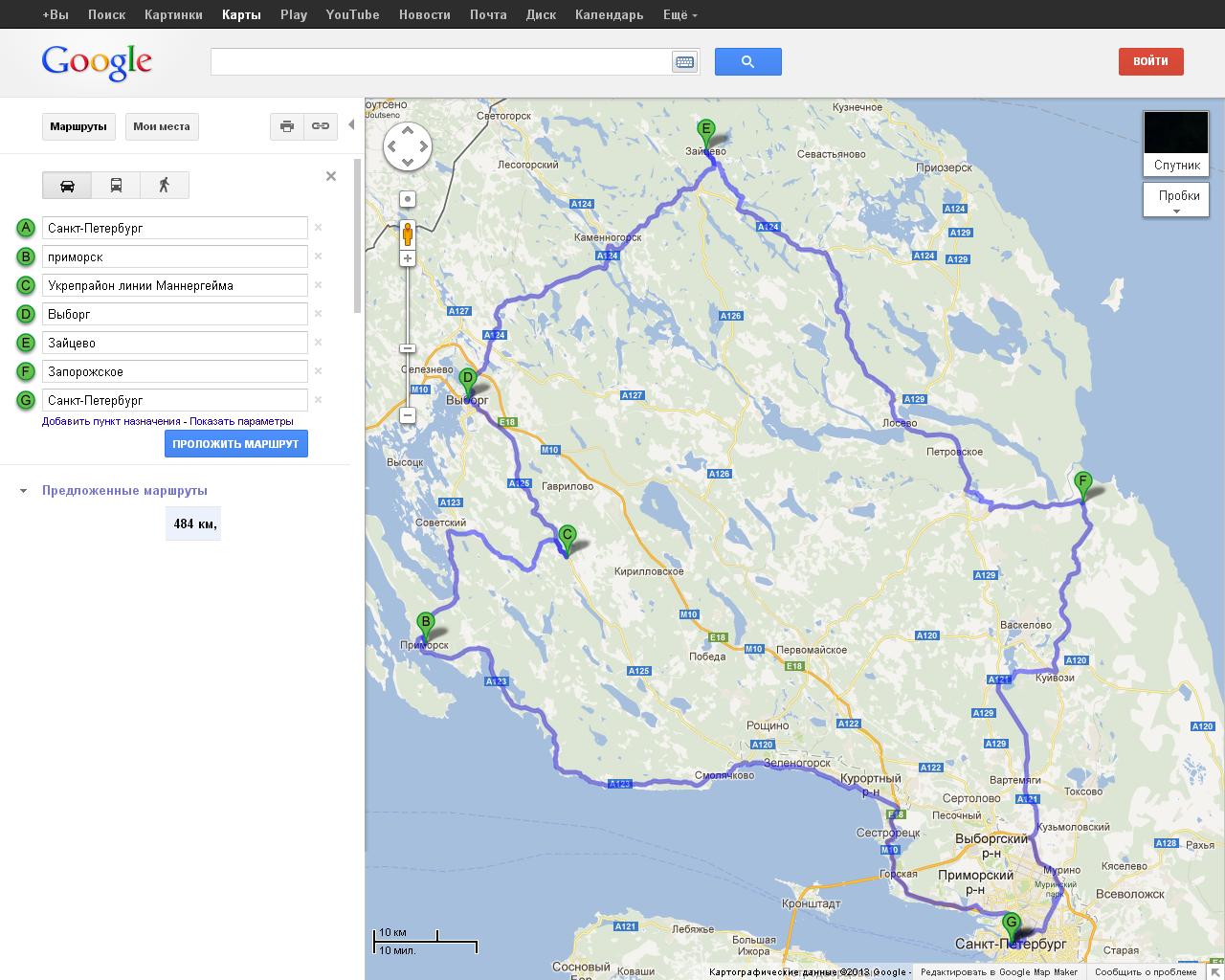The image size is (1225, 980).
Task: Click the zoom slider handle
Action: point(408,348)
